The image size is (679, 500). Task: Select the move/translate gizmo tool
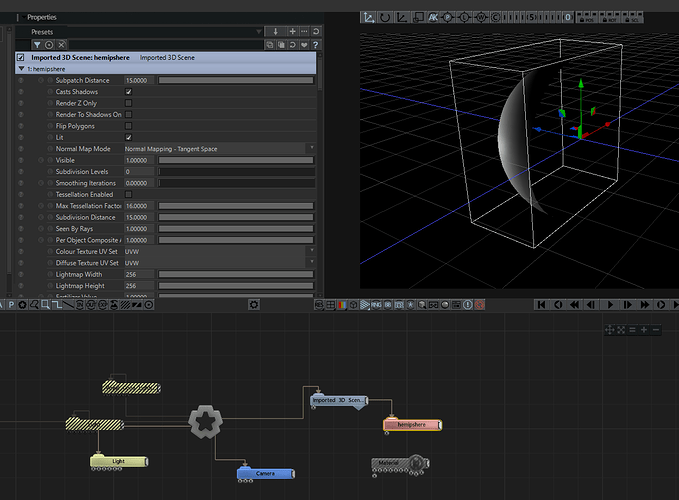pyautogui.click(x=369, y=18)
